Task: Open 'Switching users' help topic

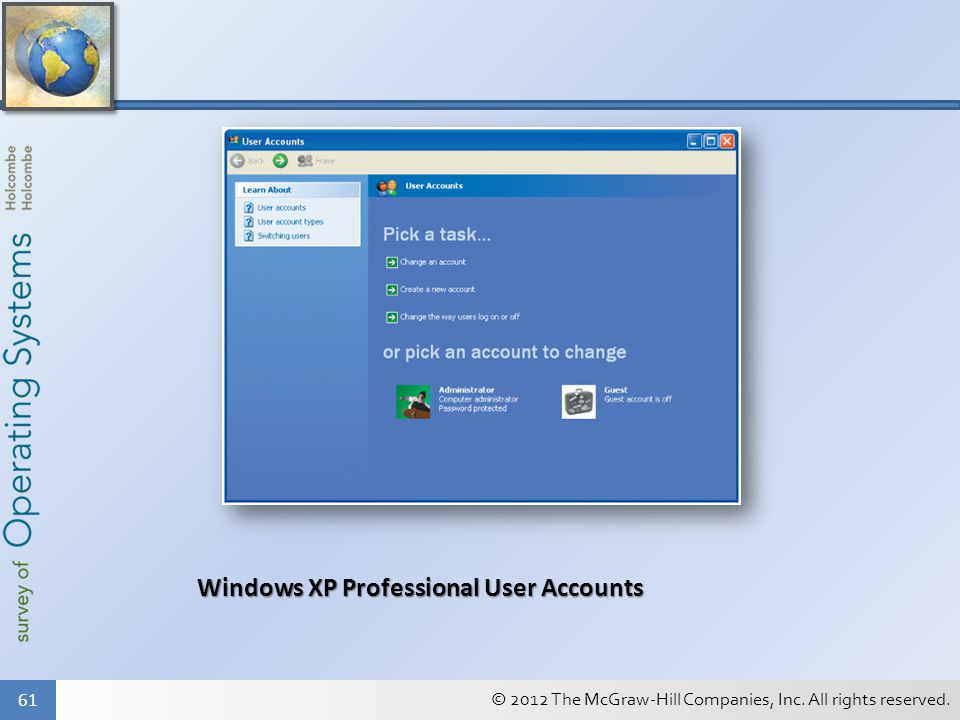Action: (x=283, y=236)
